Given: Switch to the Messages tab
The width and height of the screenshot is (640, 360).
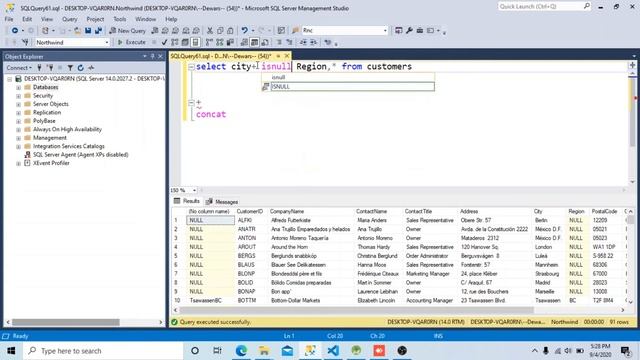Looking at the screenshot, I should pyautogui.click(x=222, y=202).
